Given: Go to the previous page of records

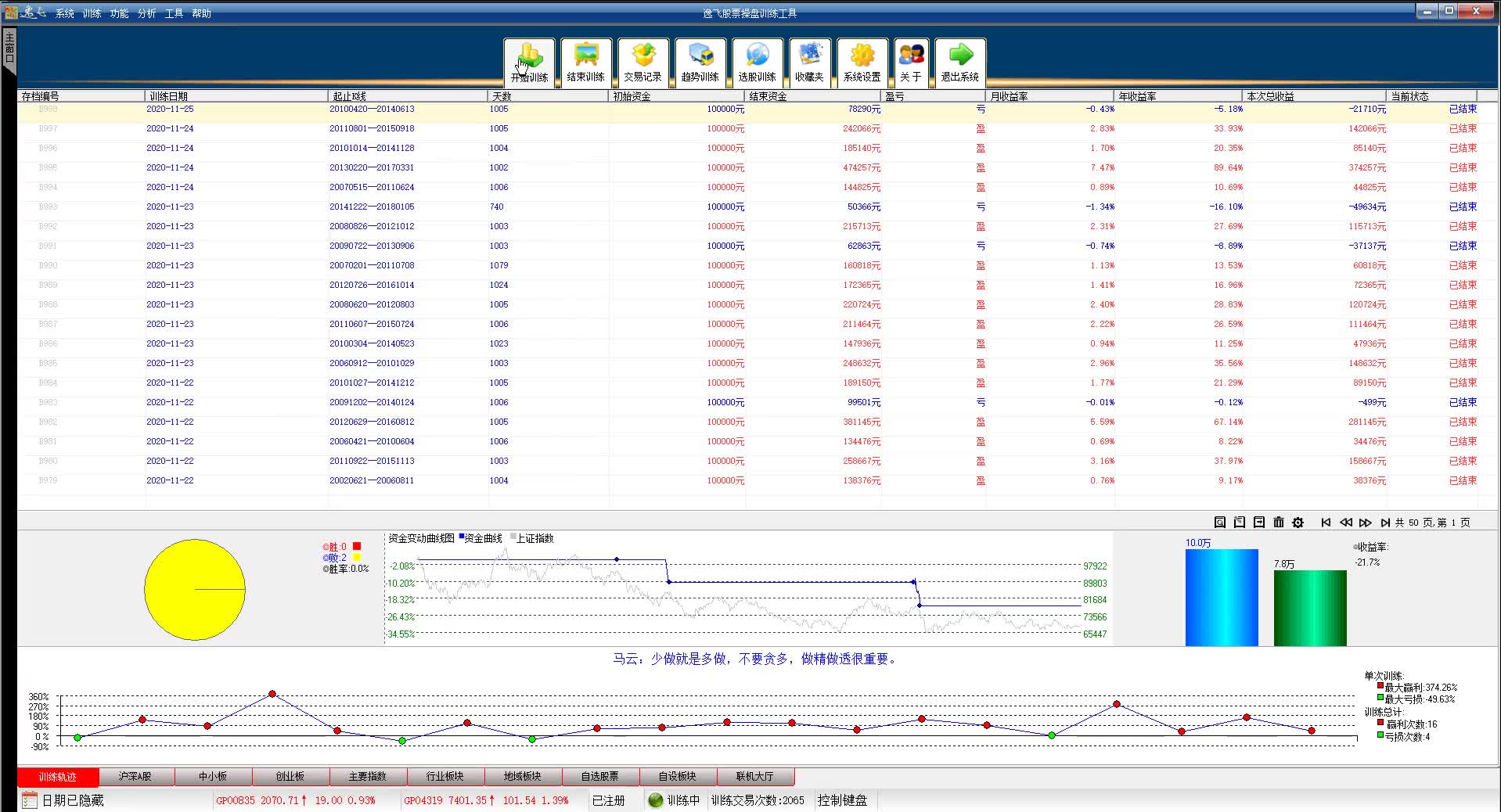Looking at the screenshot, I should [x=1345, y=523].
